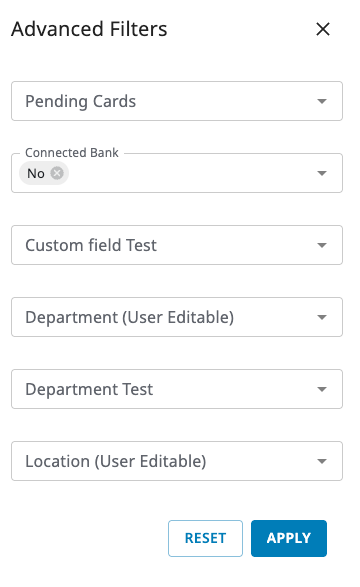Apply filters with the APPLY button

[289, 538]
